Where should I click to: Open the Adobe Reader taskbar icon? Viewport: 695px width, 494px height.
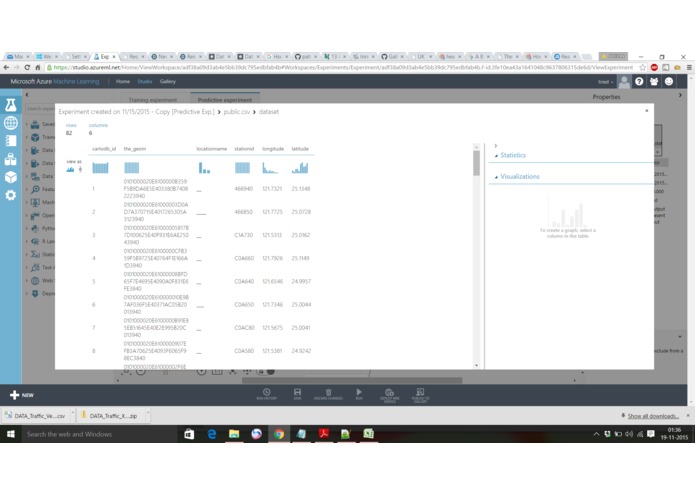pos(324,434)
